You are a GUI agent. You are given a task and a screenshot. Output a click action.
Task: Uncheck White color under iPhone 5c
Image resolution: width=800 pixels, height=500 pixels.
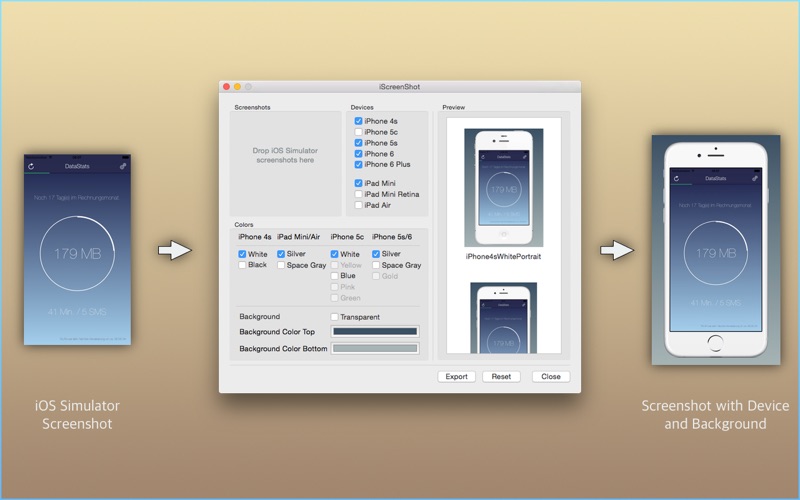[x=334, y=254]
